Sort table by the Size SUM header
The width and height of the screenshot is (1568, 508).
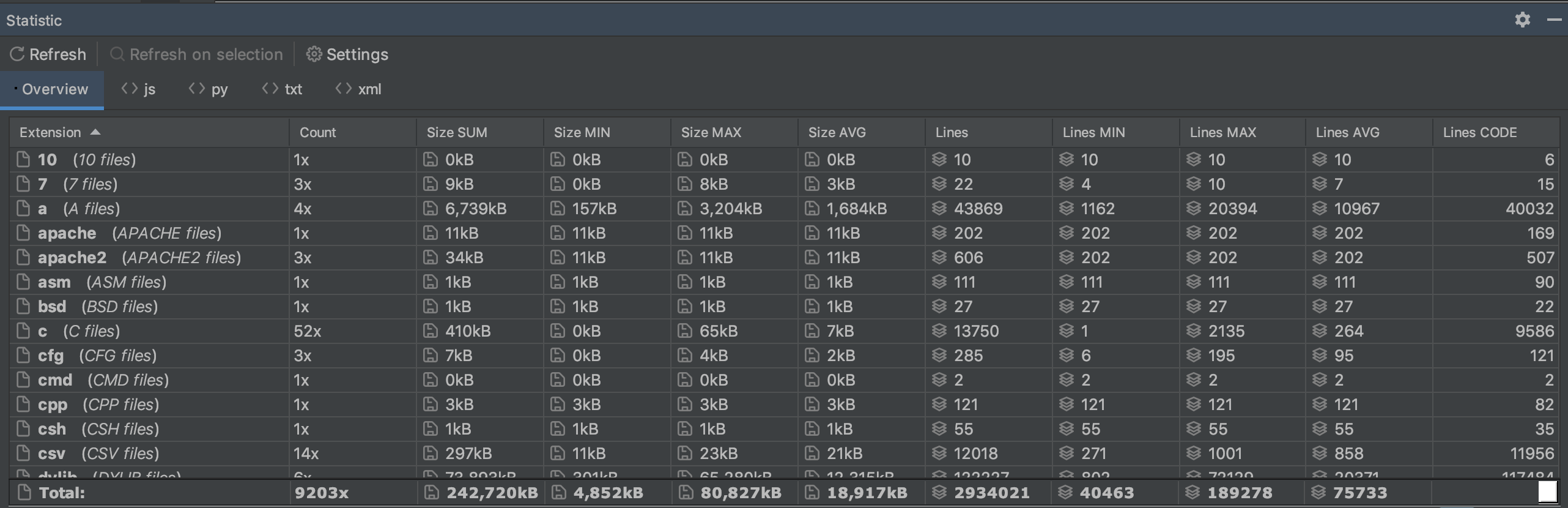click(457, 132)
